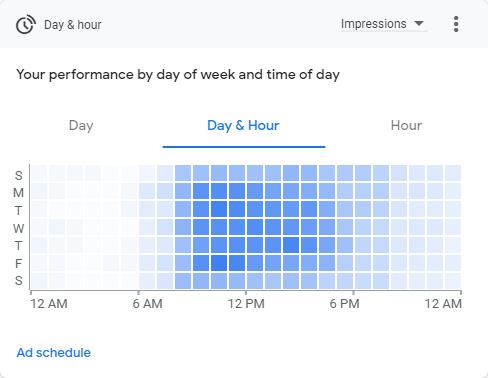Switch to the Hour tab

(406, 126)
